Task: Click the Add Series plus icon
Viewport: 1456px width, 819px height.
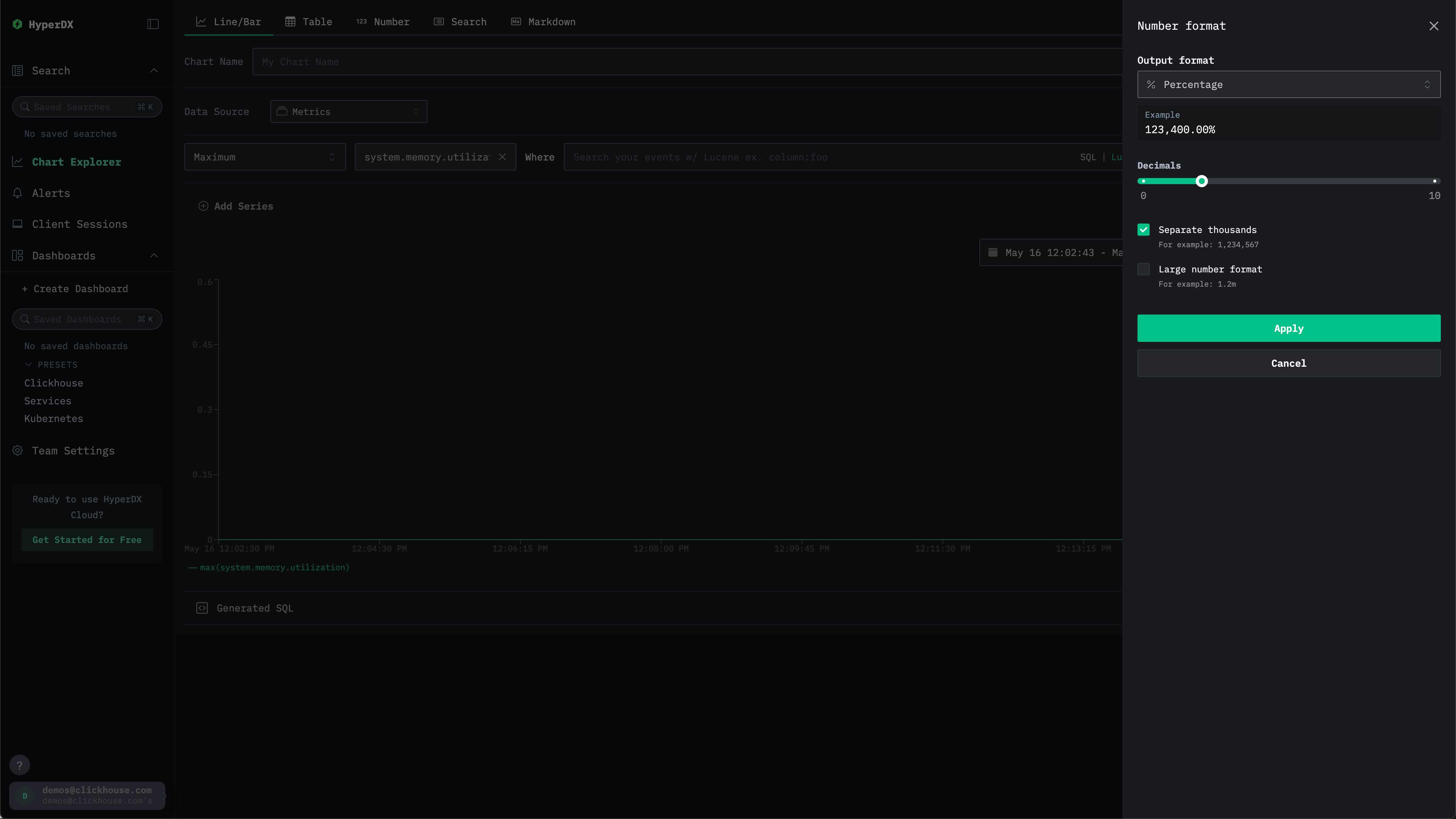Action: point(204,206)
